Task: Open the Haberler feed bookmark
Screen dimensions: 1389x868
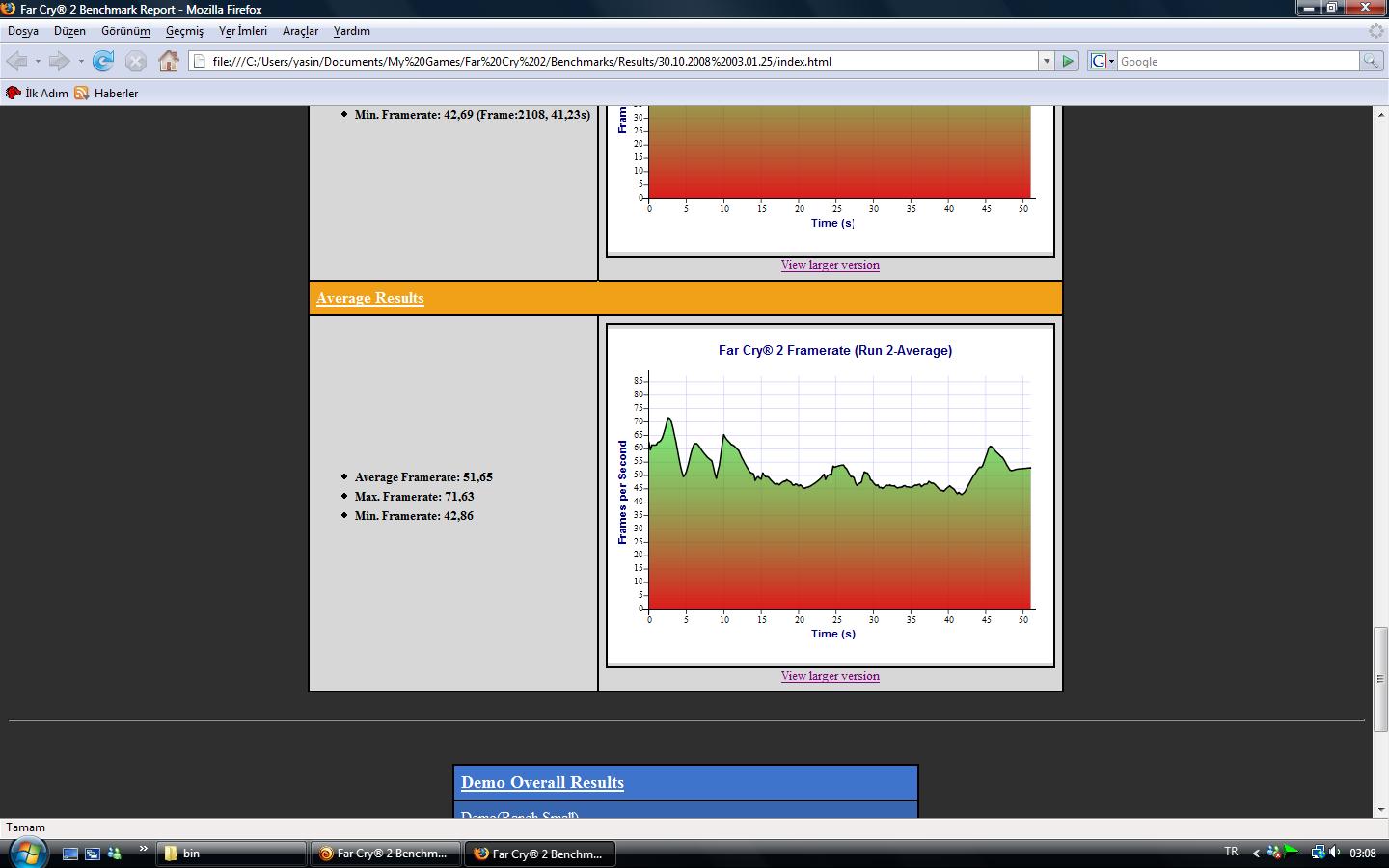Action: click(x=106, y=94)
